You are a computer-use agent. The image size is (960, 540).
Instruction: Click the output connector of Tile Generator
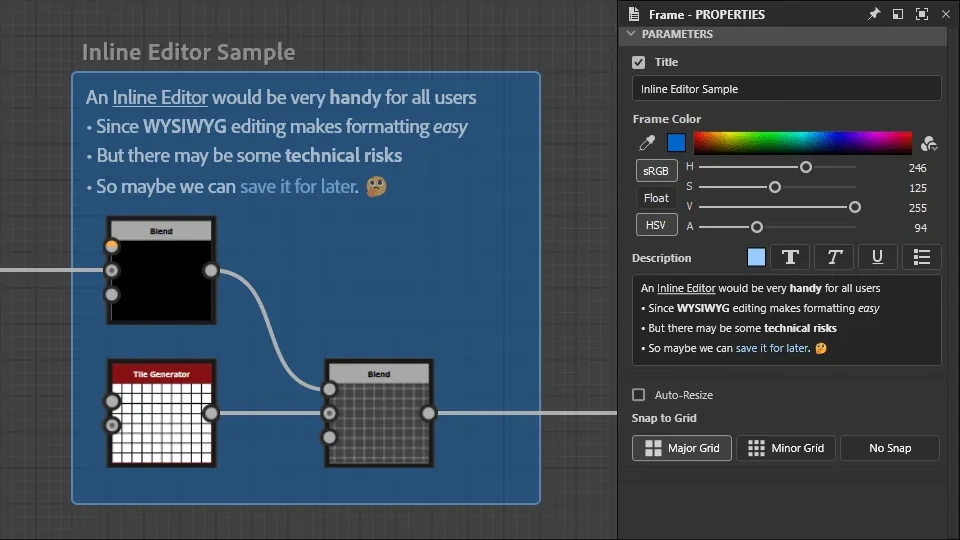[x=211, y=413]
